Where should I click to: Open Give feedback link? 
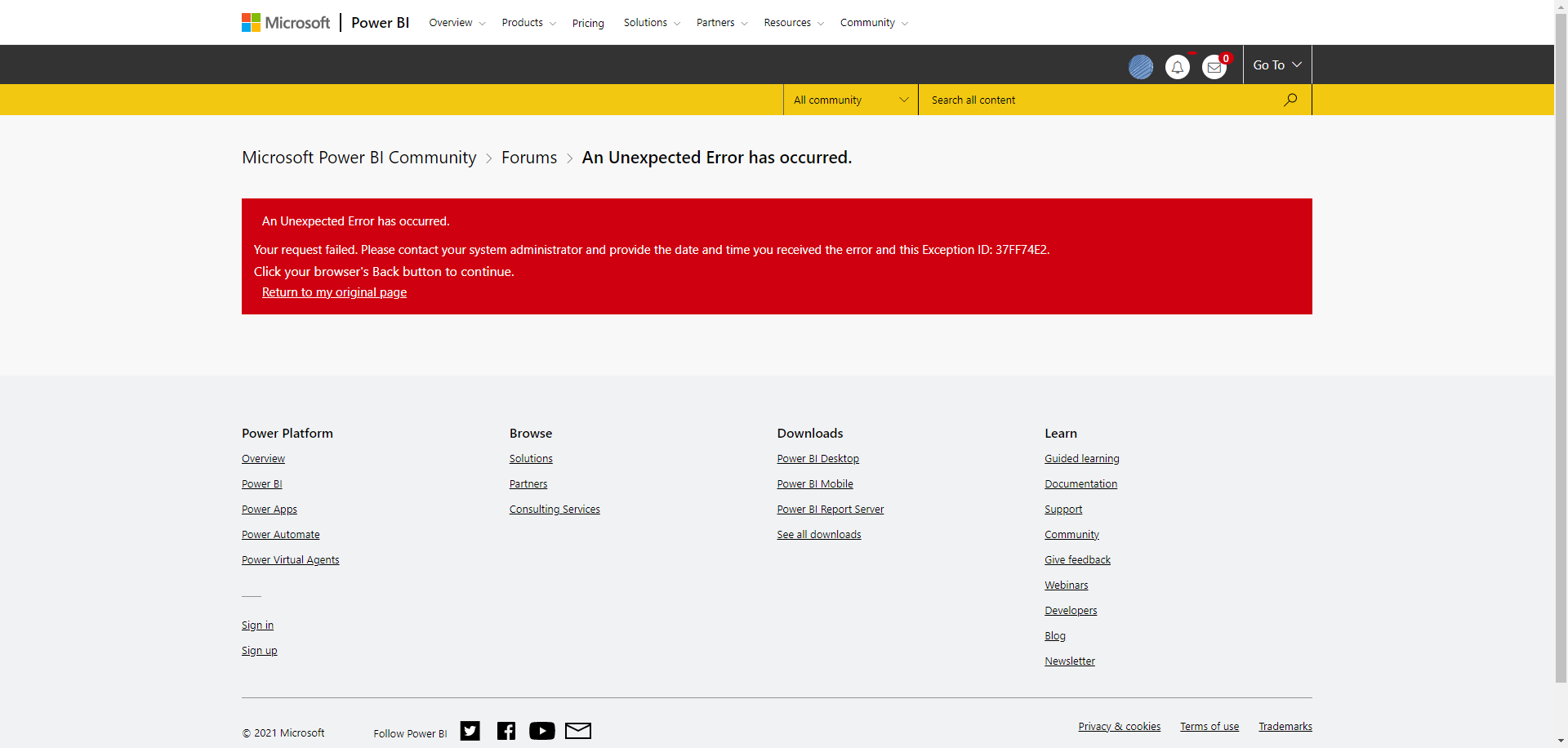(x=1078, y=560)
